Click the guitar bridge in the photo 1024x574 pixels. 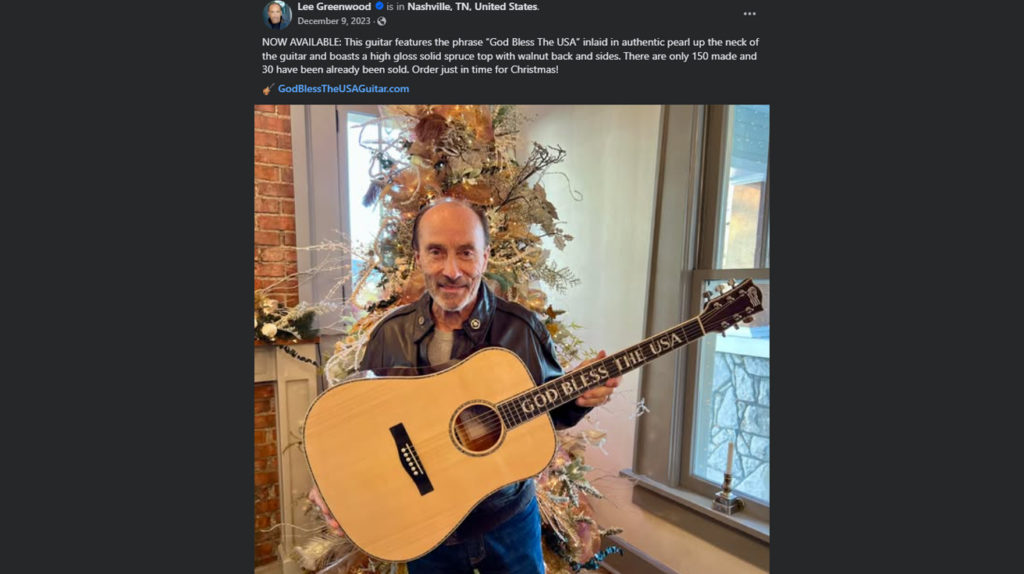click(411, 458)
